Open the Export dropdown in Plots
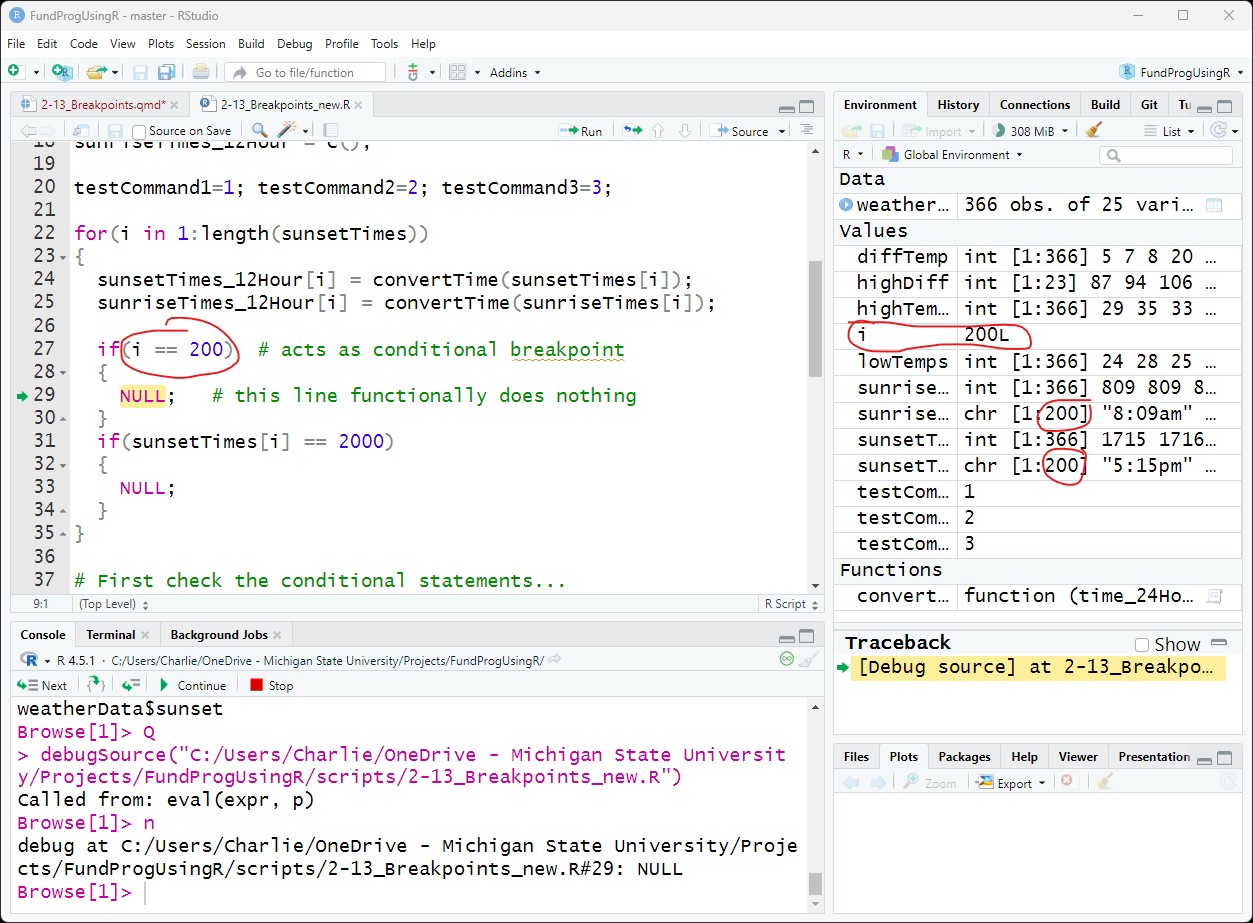This screenshot has width=1253, height=923. point(1012,783)
